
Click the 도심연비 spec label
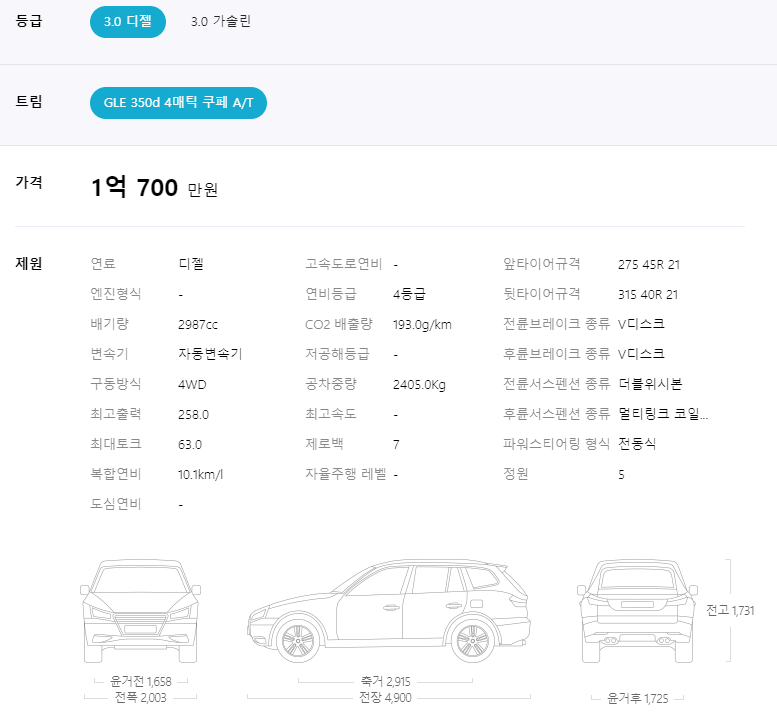click(116, 504)
